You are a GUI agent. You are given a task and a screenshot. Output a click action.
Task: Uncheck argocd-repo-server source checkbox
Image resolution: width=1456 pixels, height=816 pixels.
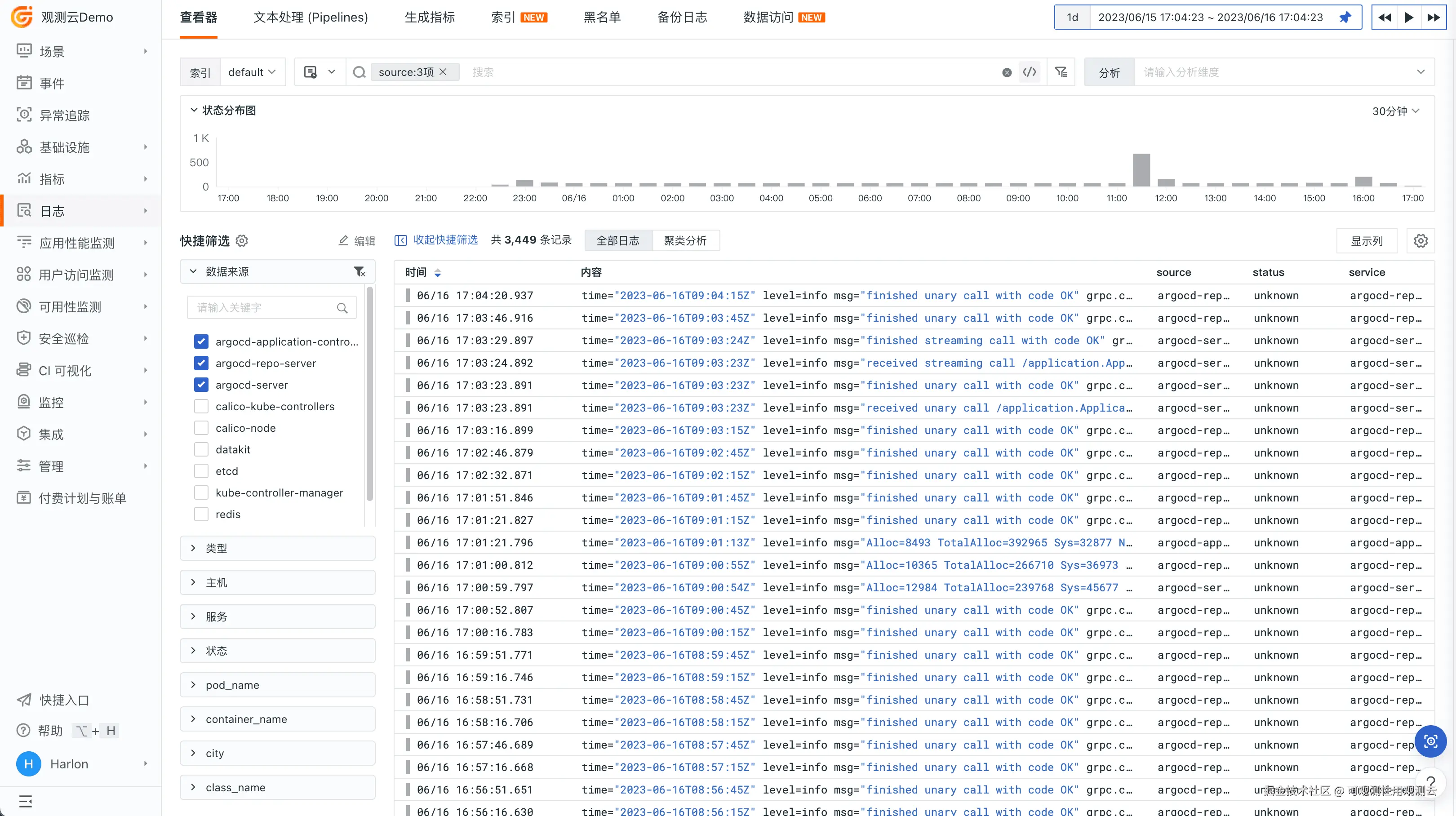click(x=201, y=364)
